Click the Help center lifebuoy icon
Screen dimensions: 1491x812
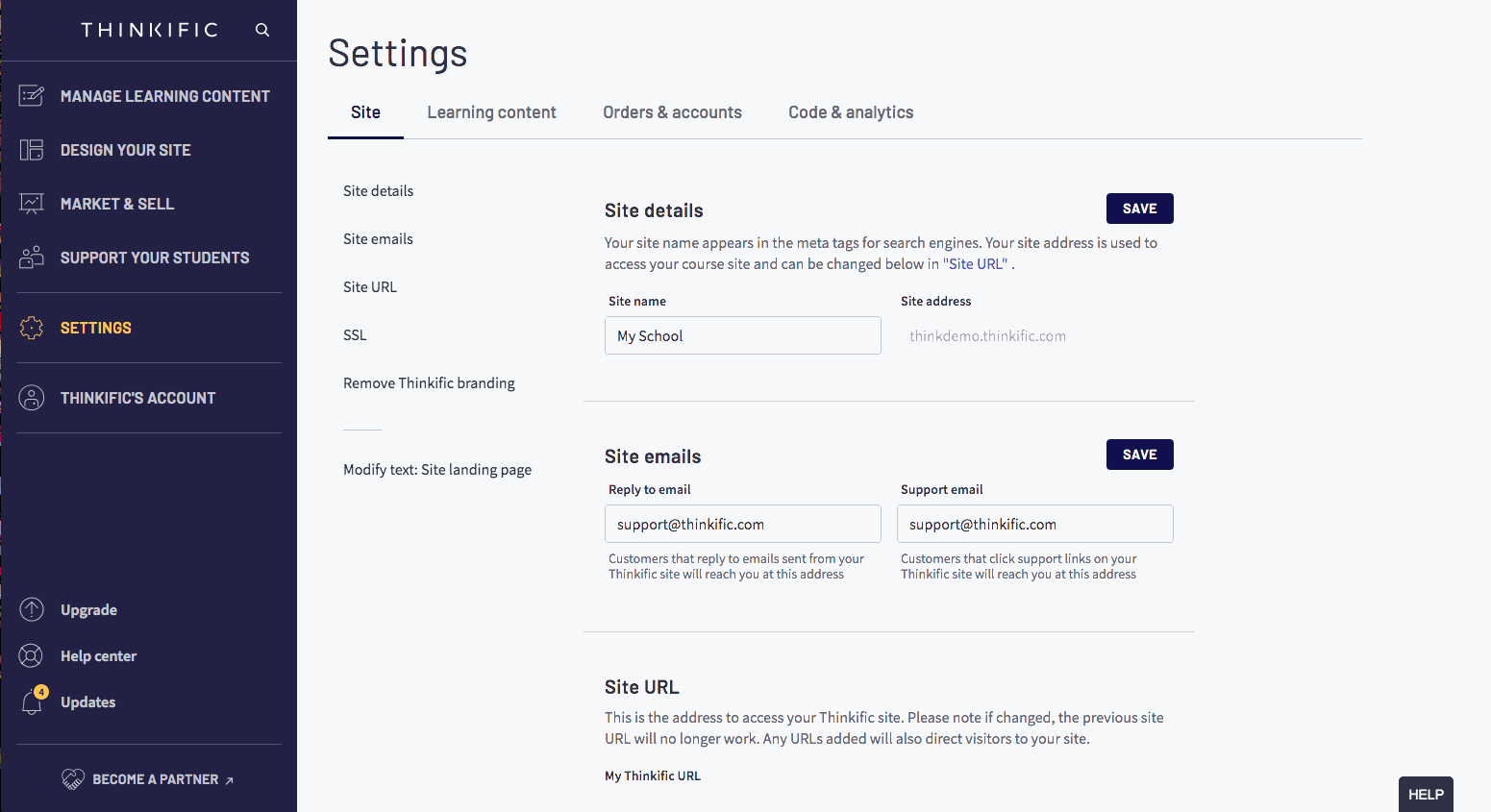tap(32, 655)
